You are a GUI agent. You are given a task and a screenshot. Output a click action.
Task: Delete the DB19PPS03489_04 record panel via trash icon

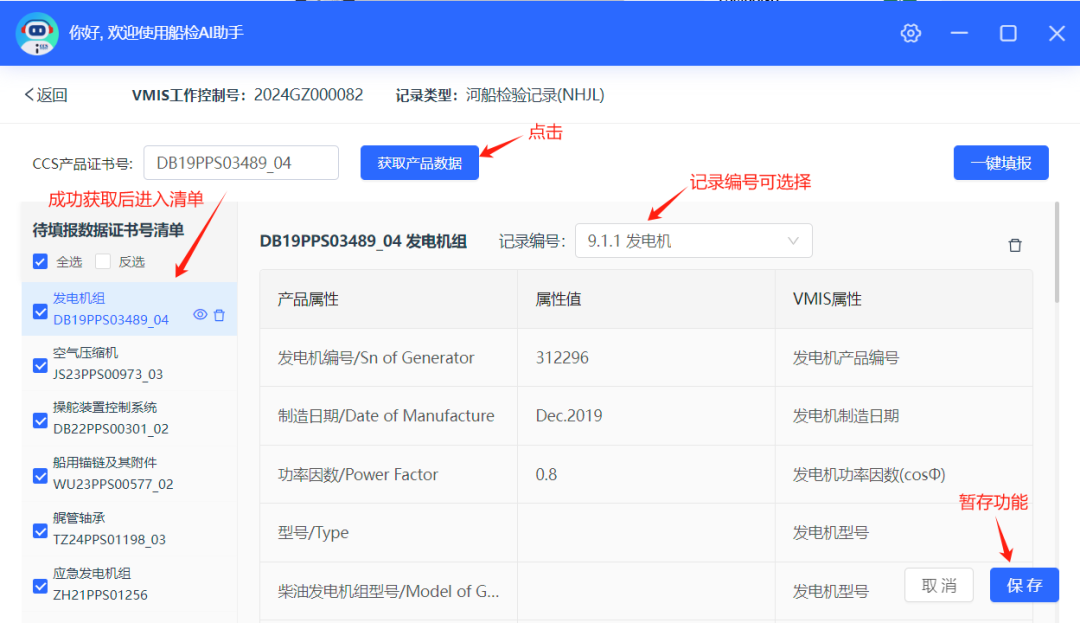coord(1015,245)
